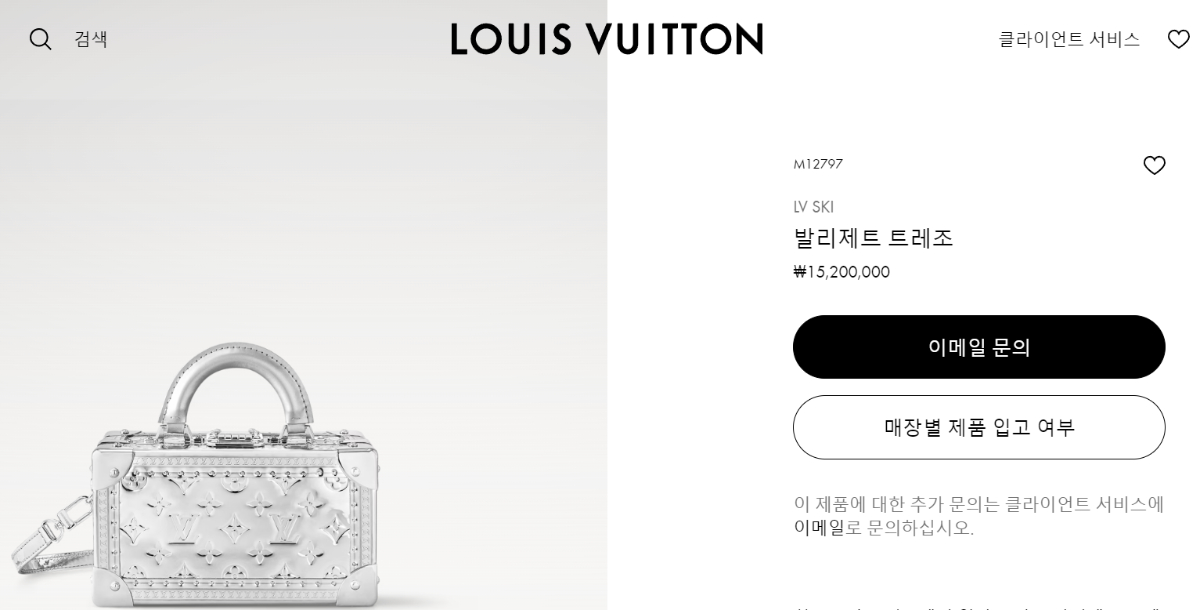Open wishlist heart icon in header

[1179, 39]
